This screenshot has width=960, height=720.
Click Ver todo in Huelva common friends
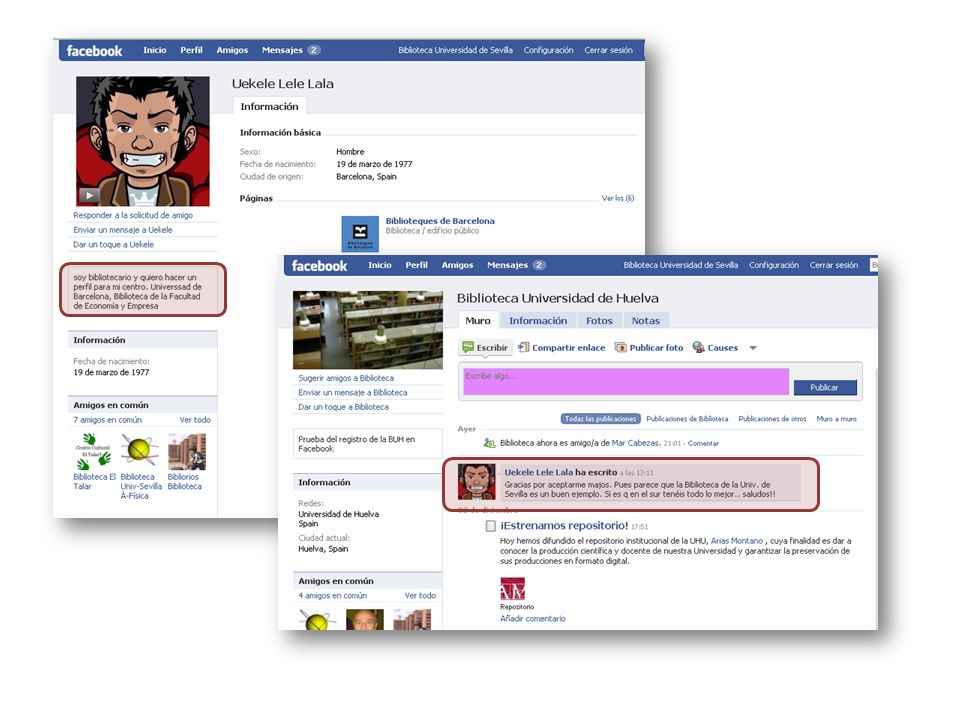421,595
